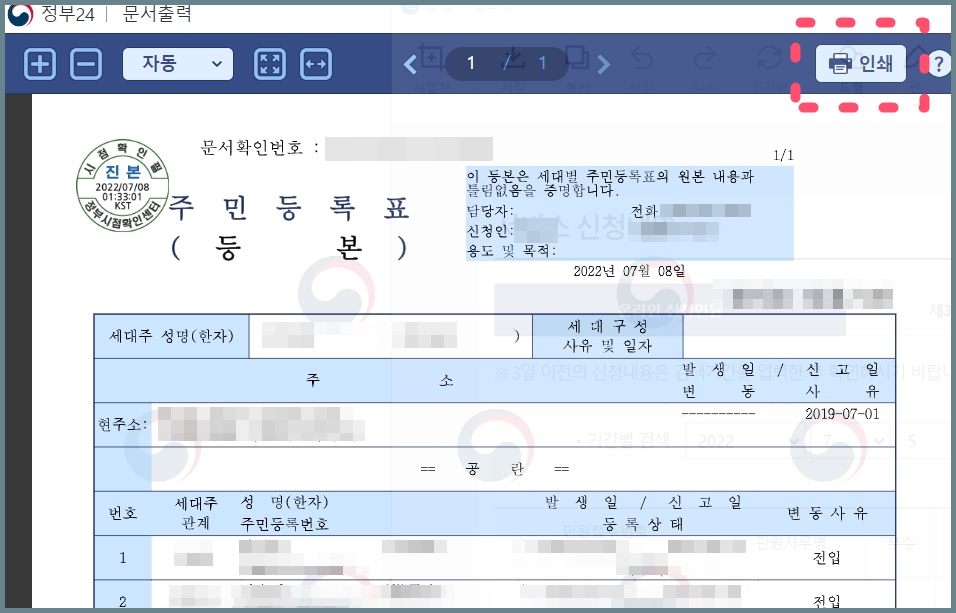Expand the month dropdown showing 7
This screenshot has height=613, width=956.
coord(852,440)
